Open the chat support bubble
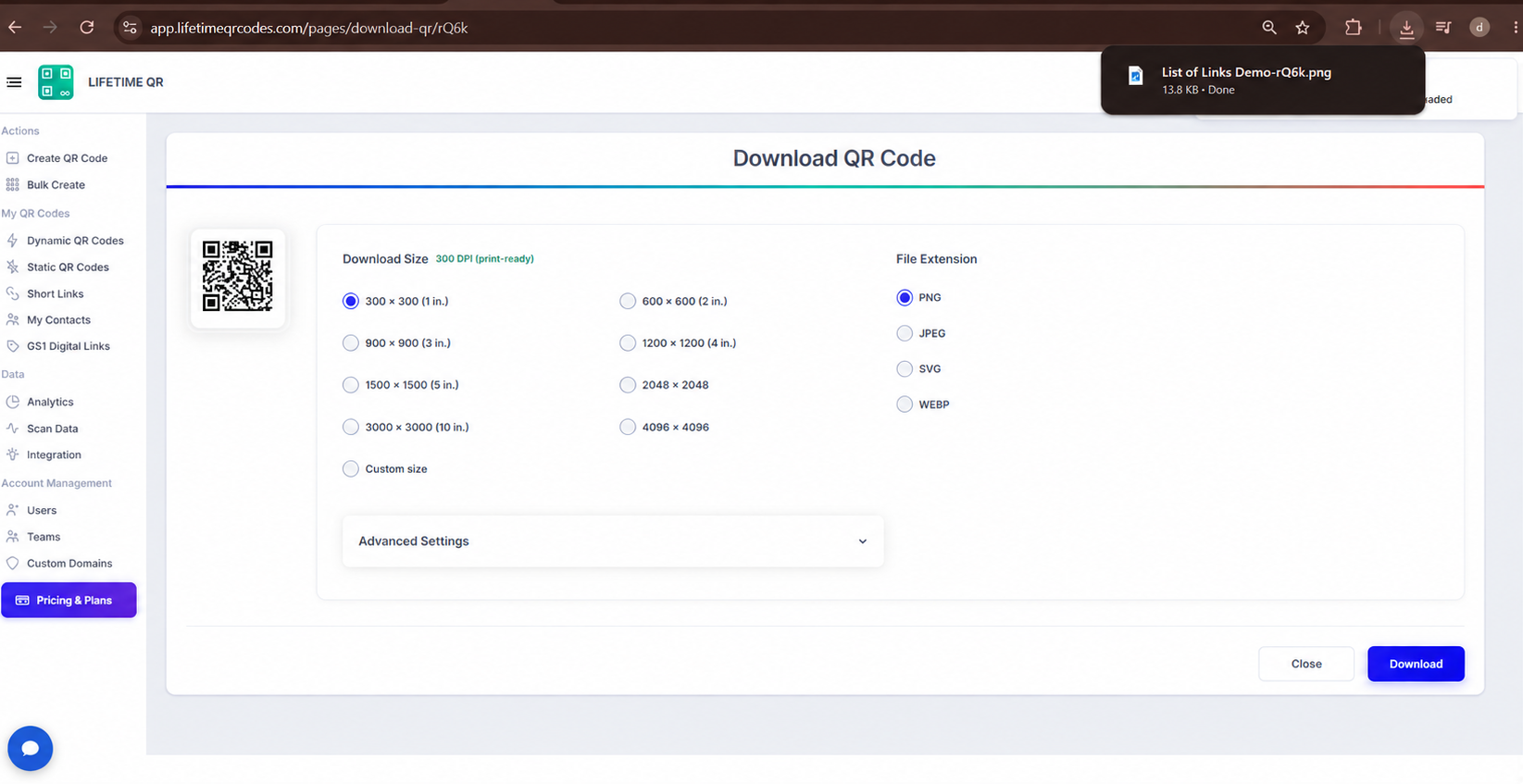The image size is (1523, 784). tap(31, 748)
